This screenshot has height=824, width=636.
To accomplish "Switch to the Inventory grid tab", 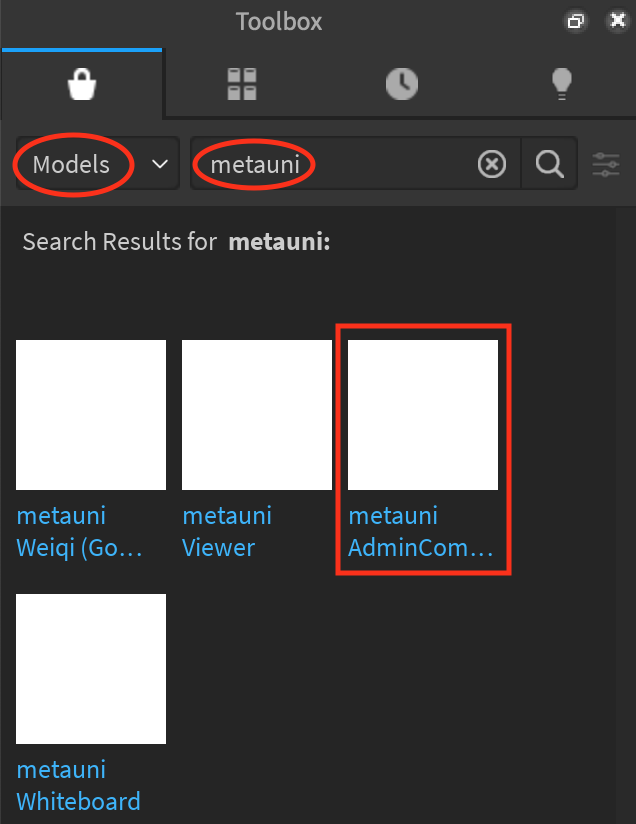I will tap(242, 84).
